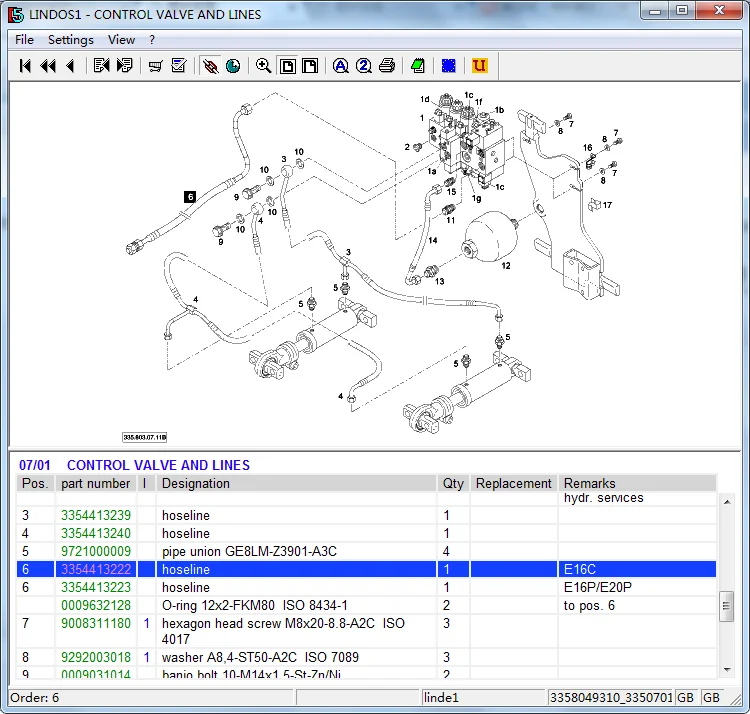750x714 pixels.
Task: Click the printer icon in the toolbar
Action: click(387, 66)
